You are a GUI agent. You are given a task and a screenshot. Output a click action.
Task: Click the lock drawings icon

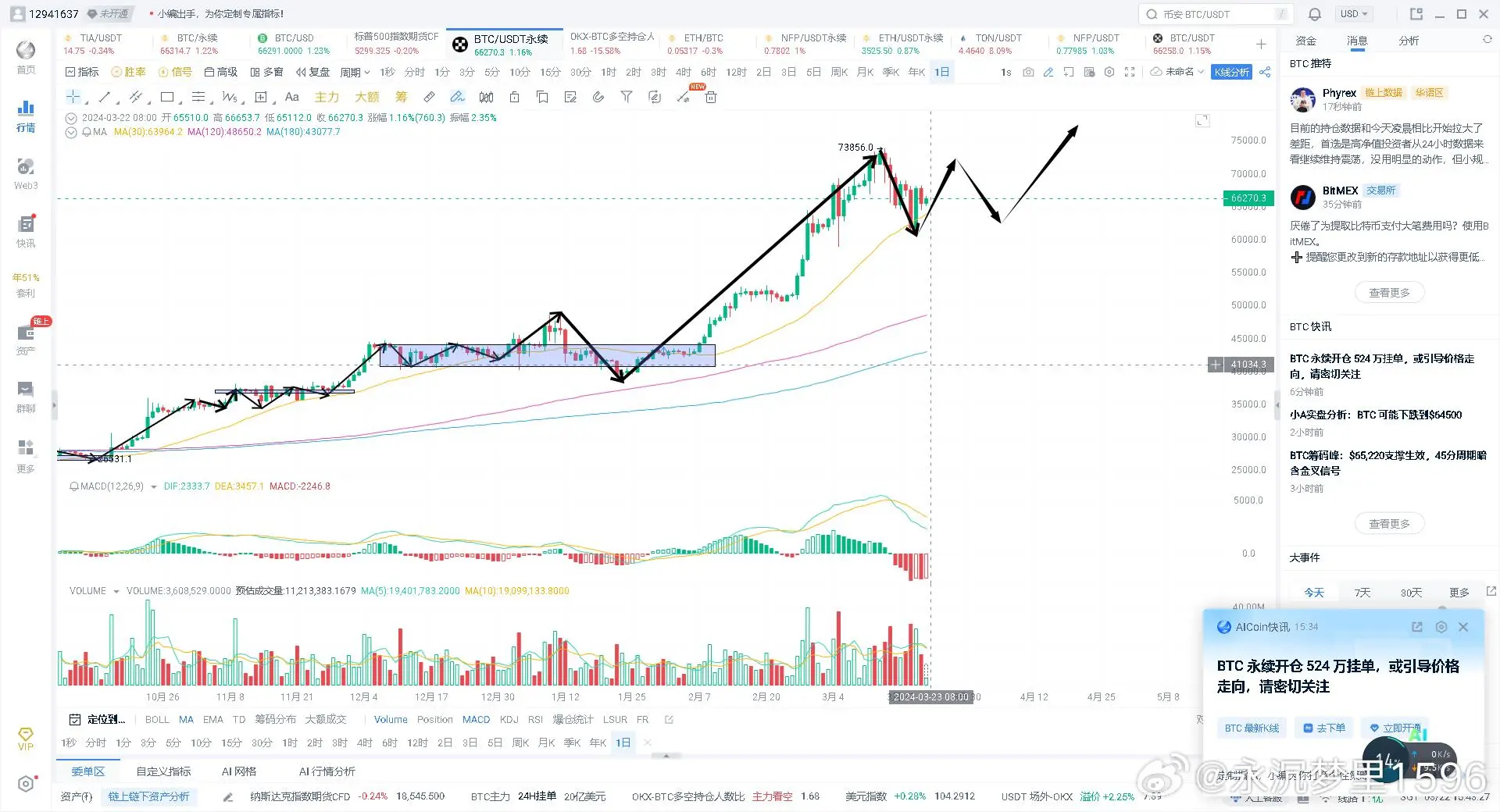point(514,97)
